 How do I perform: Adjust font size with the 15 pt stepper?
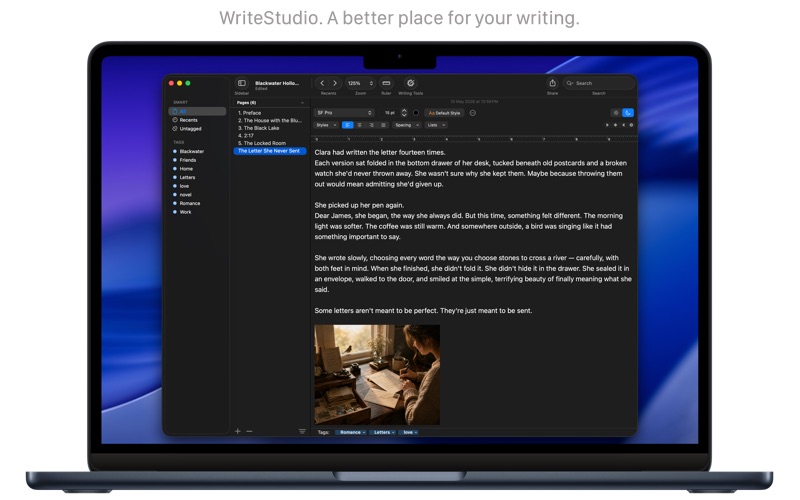click(404, 113)
